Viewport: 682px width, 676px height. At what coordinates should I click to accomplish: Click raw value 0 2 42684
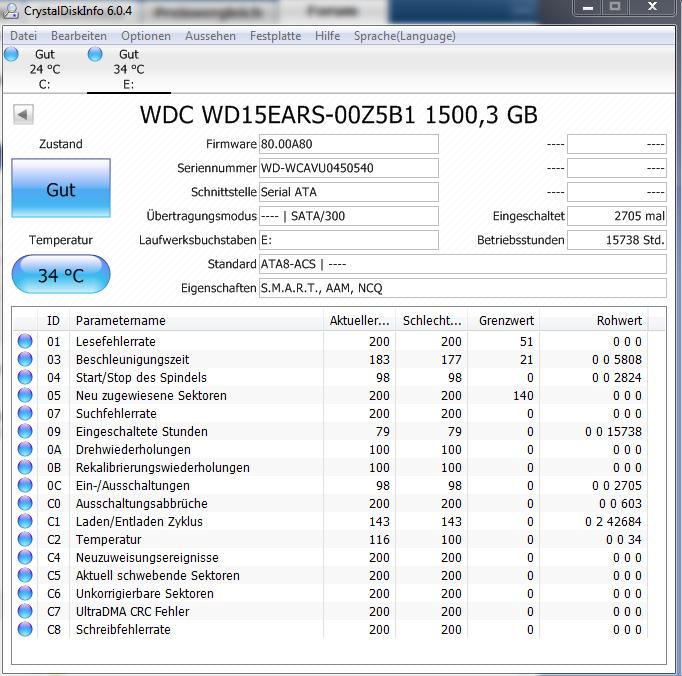(x=613, y=522)
